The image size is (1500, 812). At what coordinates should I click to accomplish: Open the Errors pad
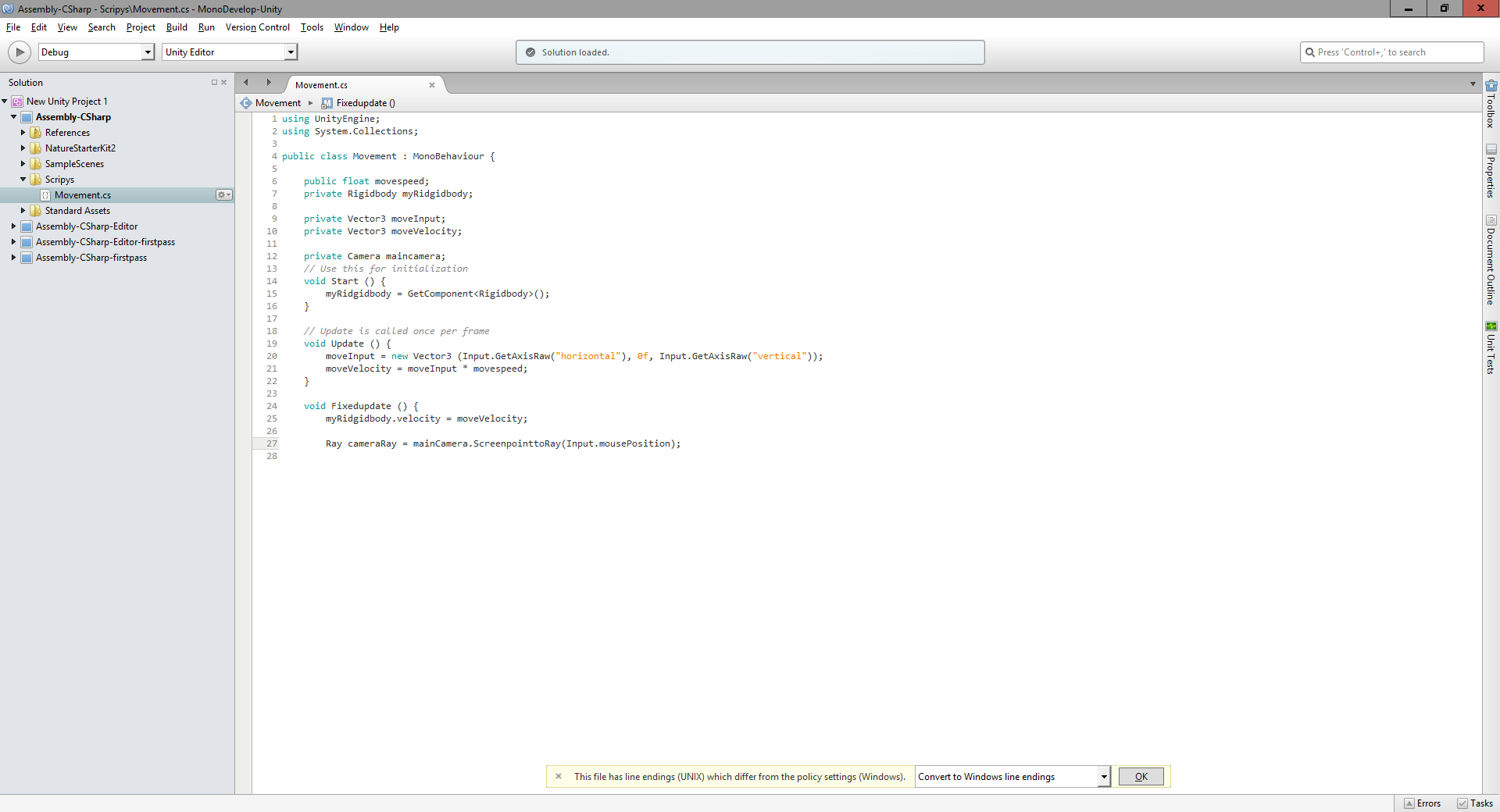pyautogui.click(x=1423, y=803)
